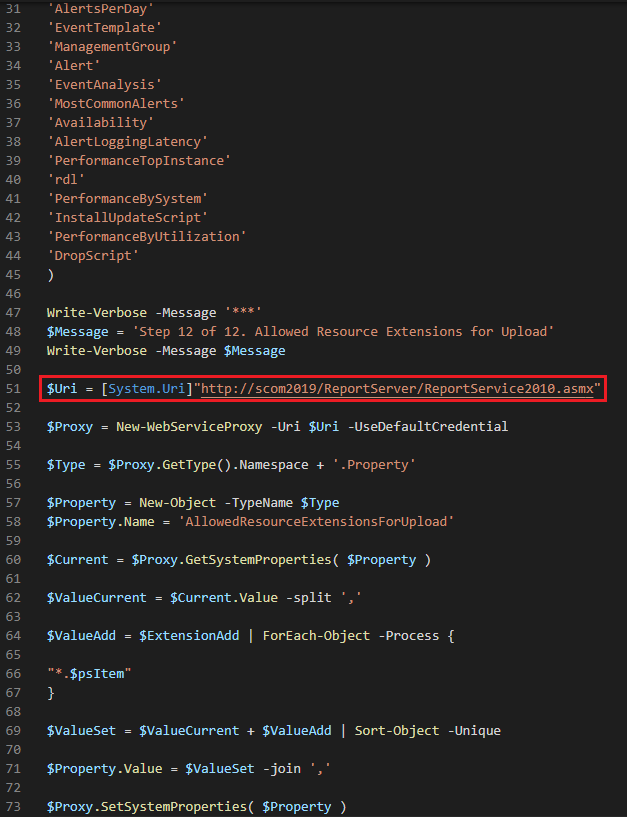Click the $ValueCurrent variable on line 62
This screenshot has width=627, height=817.
pos(97,598)
